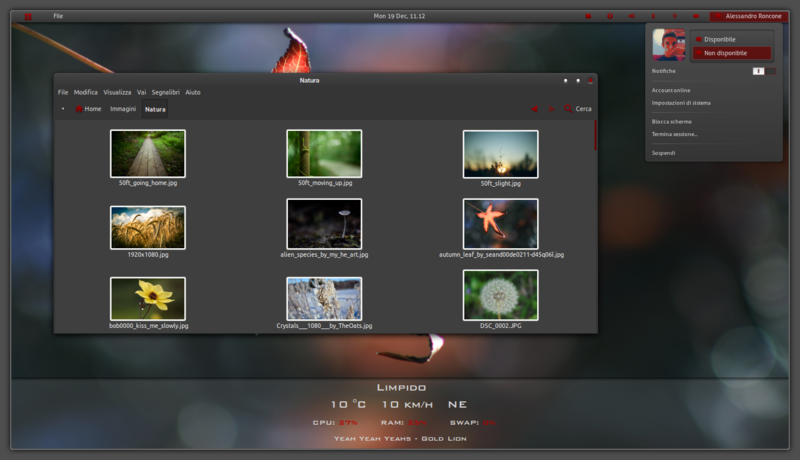
Task: Click the file name DSC_0002.JPG
Action: [501, 325]
